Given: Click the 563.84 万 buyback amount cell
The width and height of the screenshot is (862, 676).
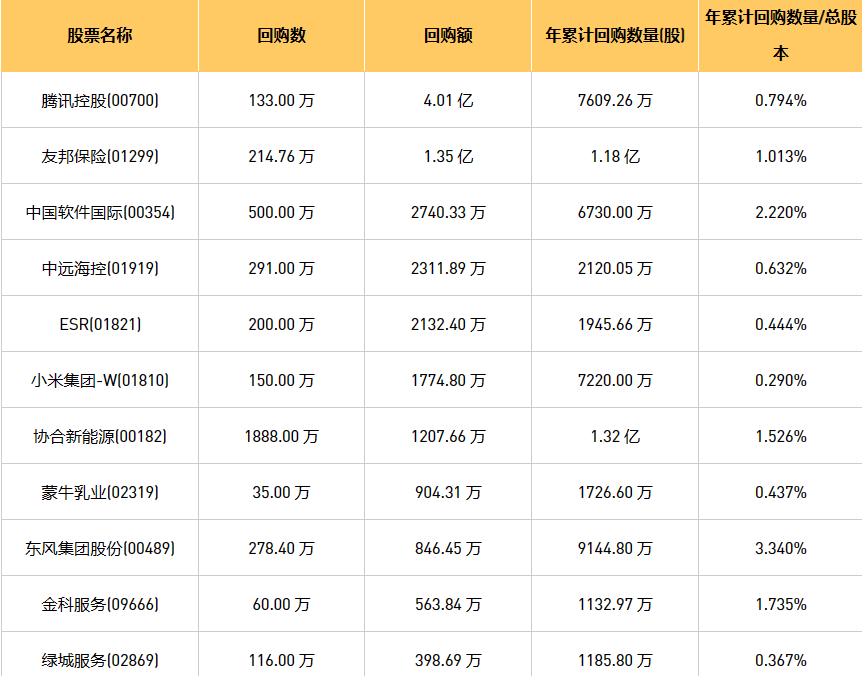Looking at the screenshot, I should [448, 605].
